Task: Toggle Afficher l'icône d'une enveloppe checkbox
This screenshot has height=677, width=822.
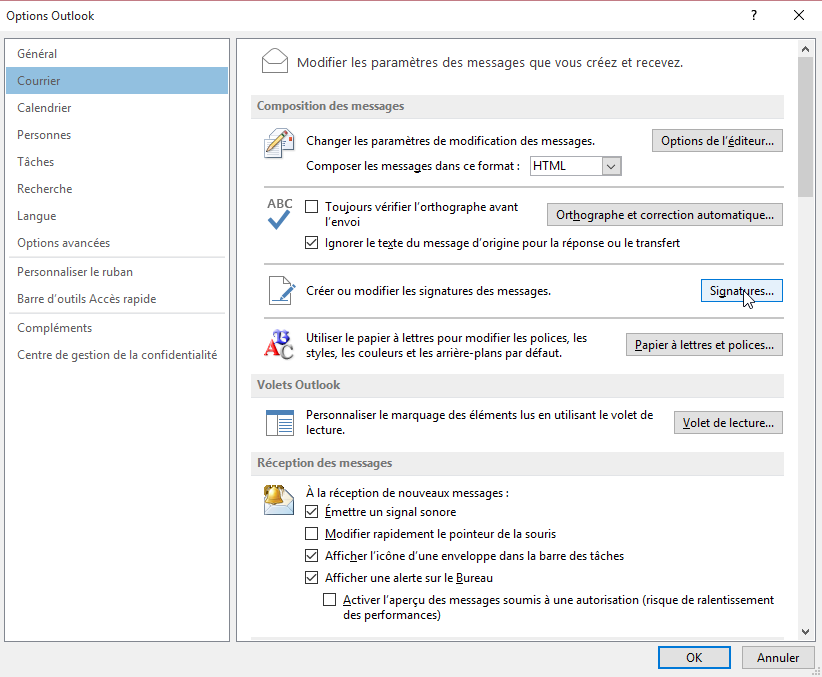Action: point(311,555)
